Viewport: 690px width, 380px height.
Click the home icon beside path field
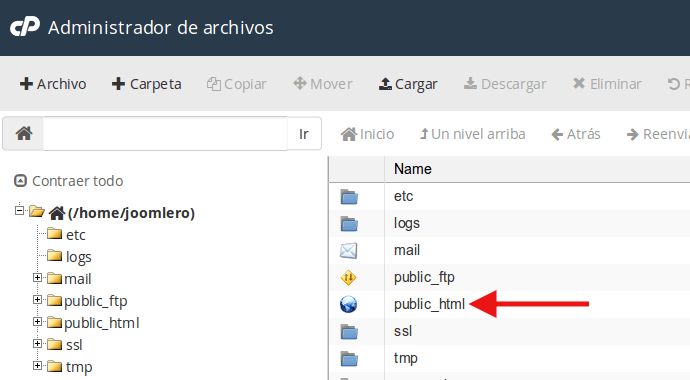pos(24,133)
